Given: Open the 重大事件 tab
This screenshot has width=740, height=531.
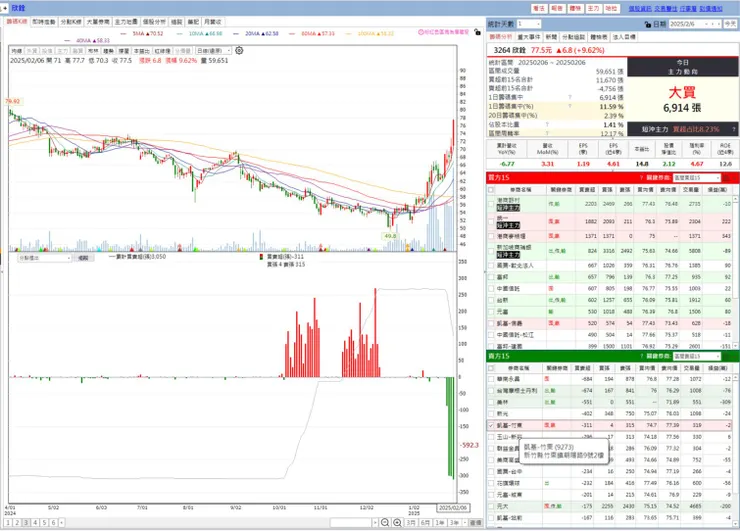Looking at the screenshot, I should [529, 37].
